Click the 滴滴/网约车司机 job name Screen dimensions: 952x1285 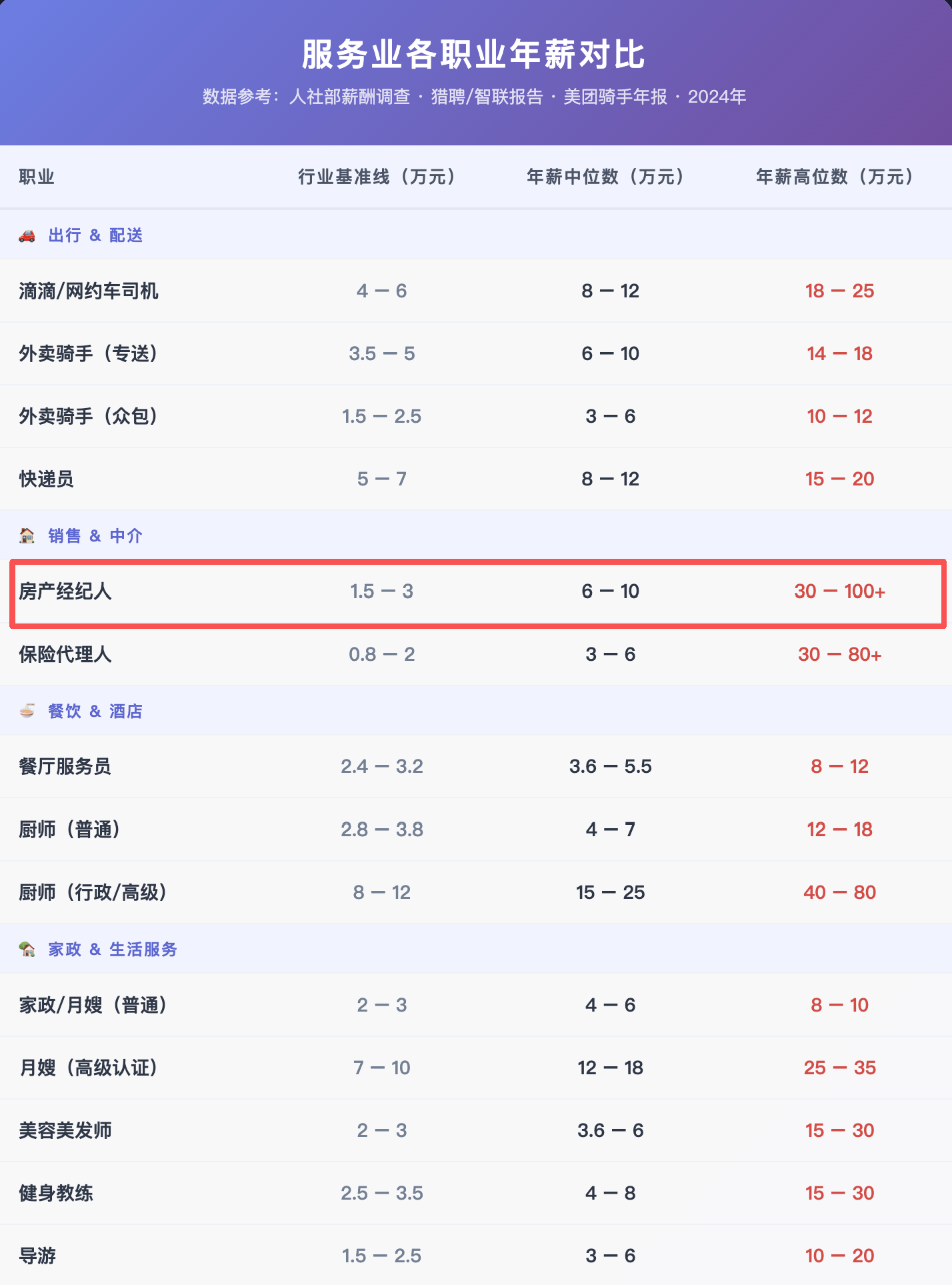coord(89,291)
